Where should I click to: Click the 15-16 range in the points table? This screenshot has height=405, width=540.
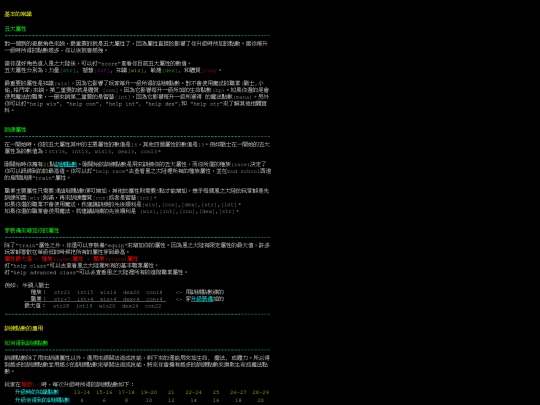(x=104, y=392)
